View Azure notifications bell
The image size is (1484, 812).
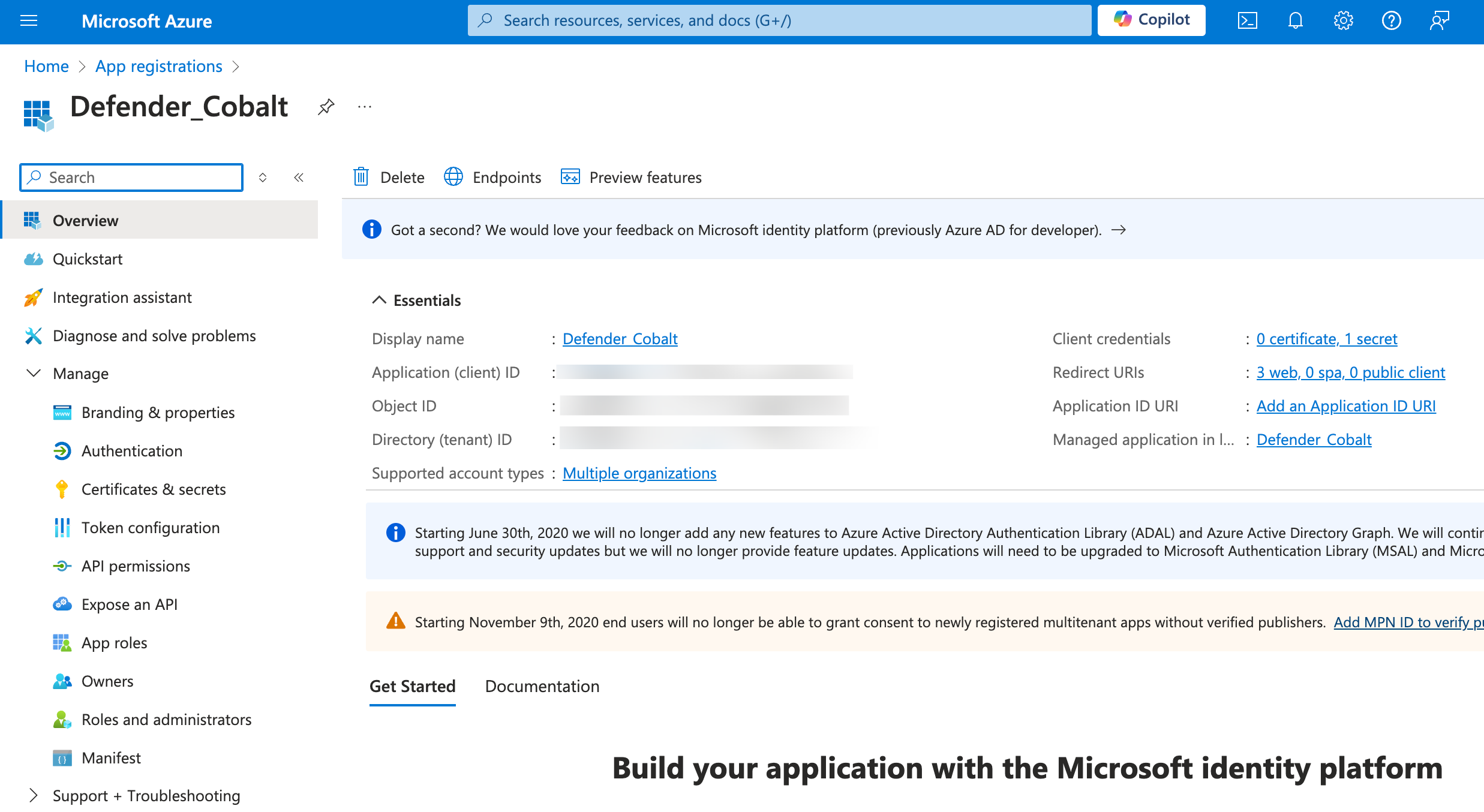(x=1295, y=20)
